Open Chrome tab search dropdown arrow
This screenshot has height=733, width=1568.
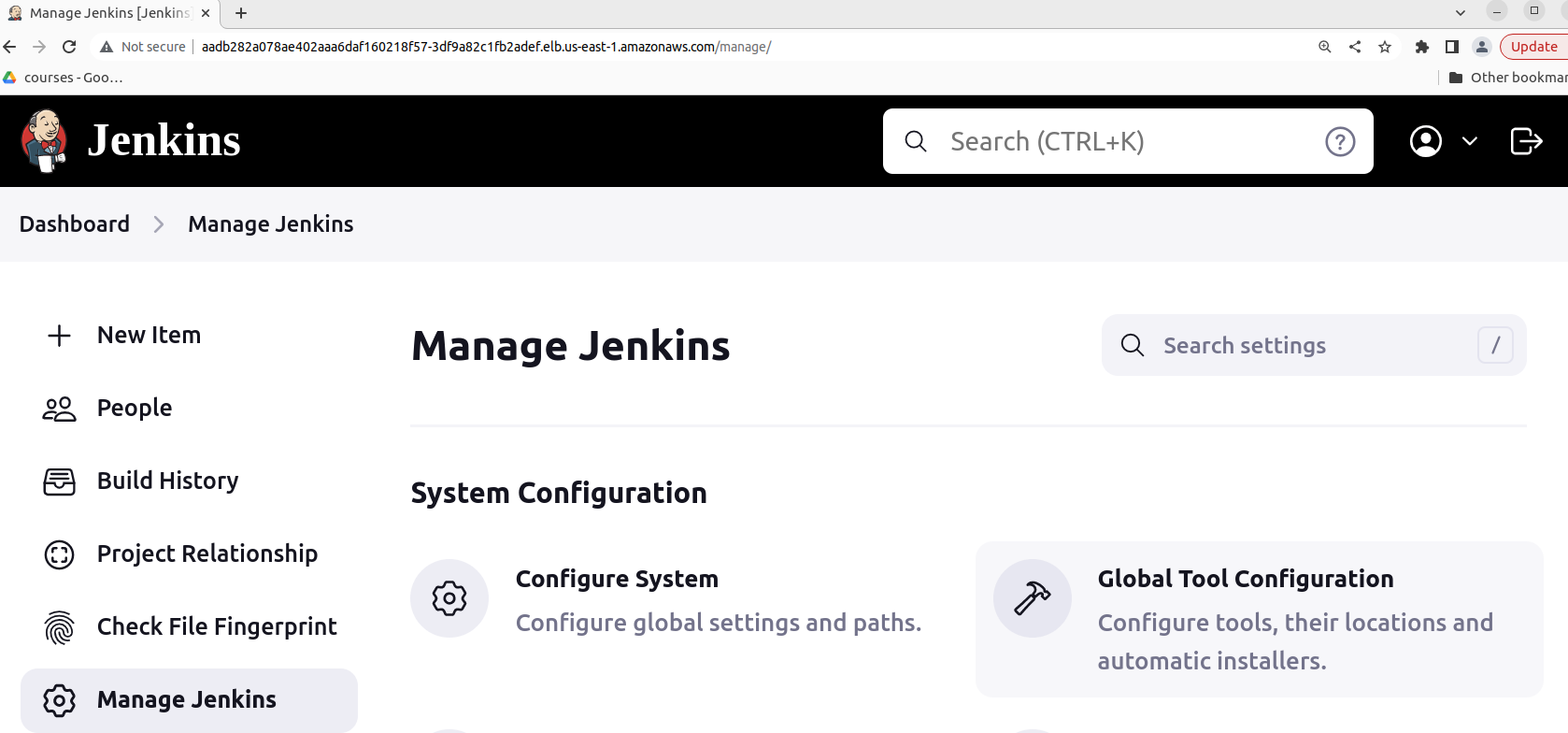1461,13
